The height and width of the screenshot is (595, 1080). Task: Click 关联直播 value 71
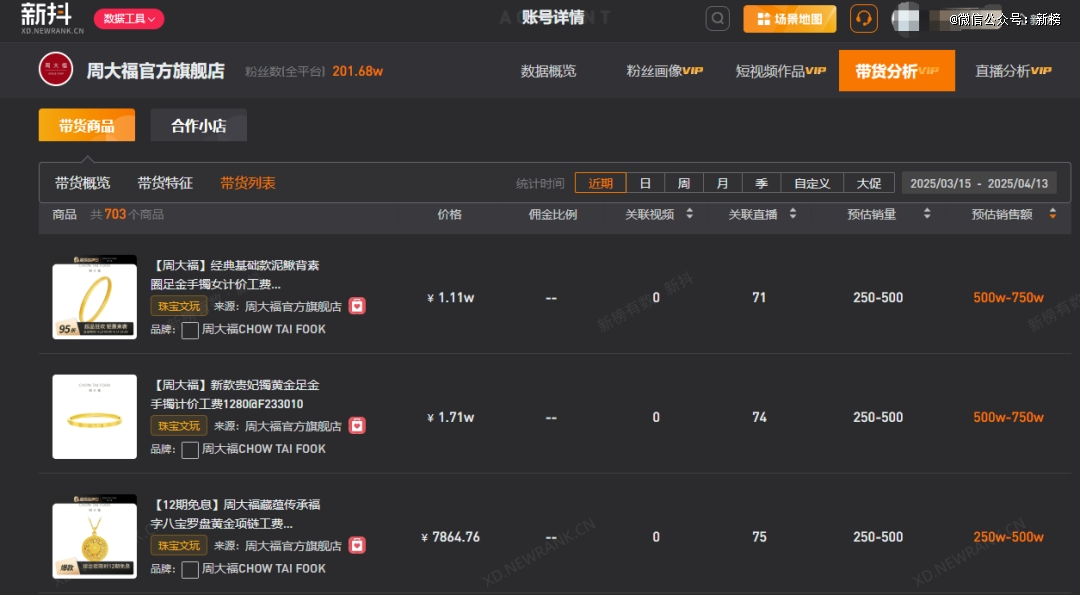click(x=759, y=298)
